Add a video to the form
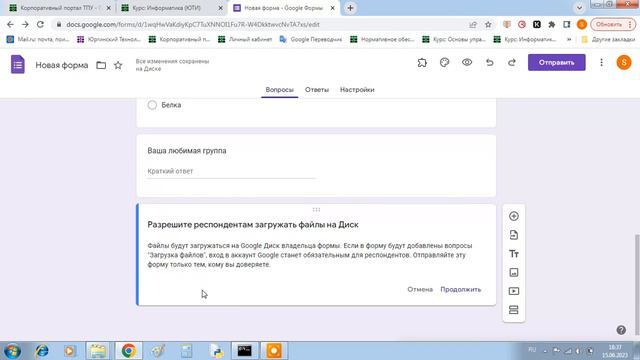This screenshot has width=640, height=360. click(x=513, y=291)
